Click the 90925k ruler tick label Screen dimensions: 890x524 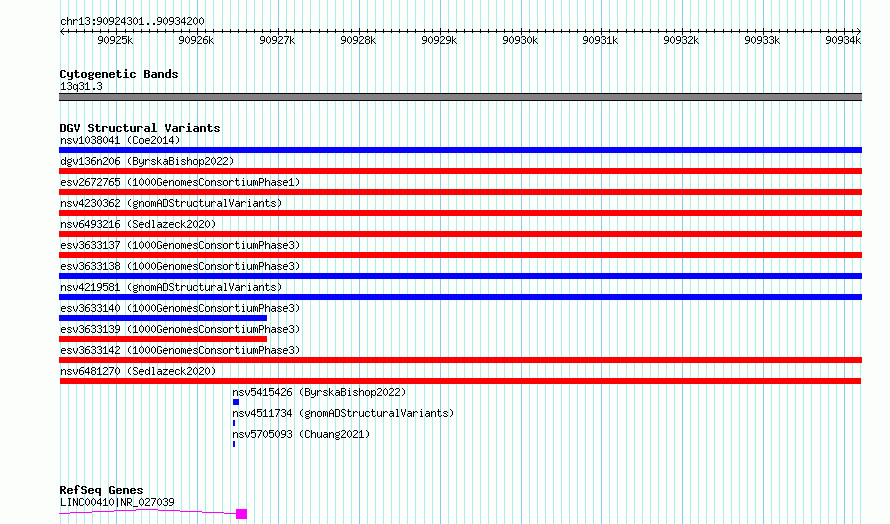115,40
